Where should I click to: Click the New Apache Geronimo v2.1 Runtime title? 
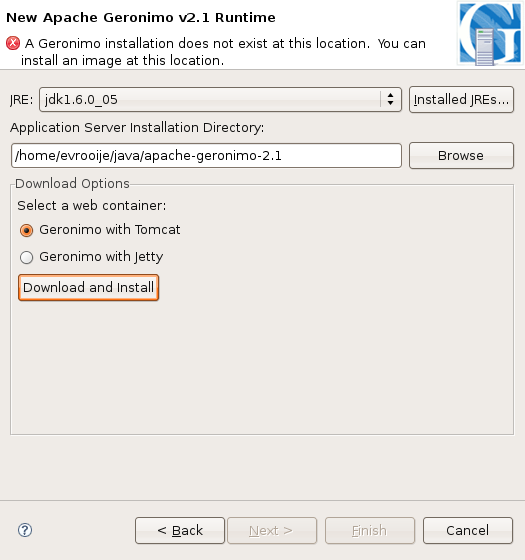point(141,18)
